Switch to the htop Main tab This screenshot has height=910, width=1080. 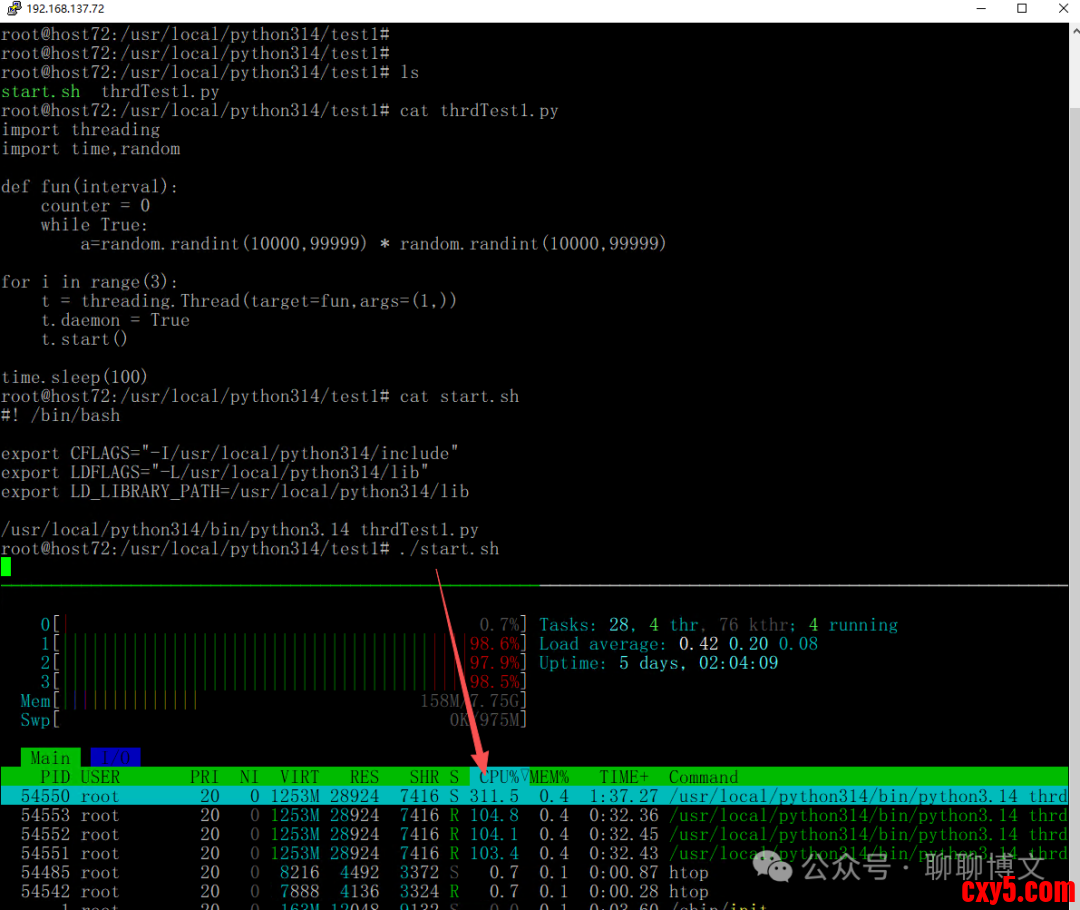50,758
